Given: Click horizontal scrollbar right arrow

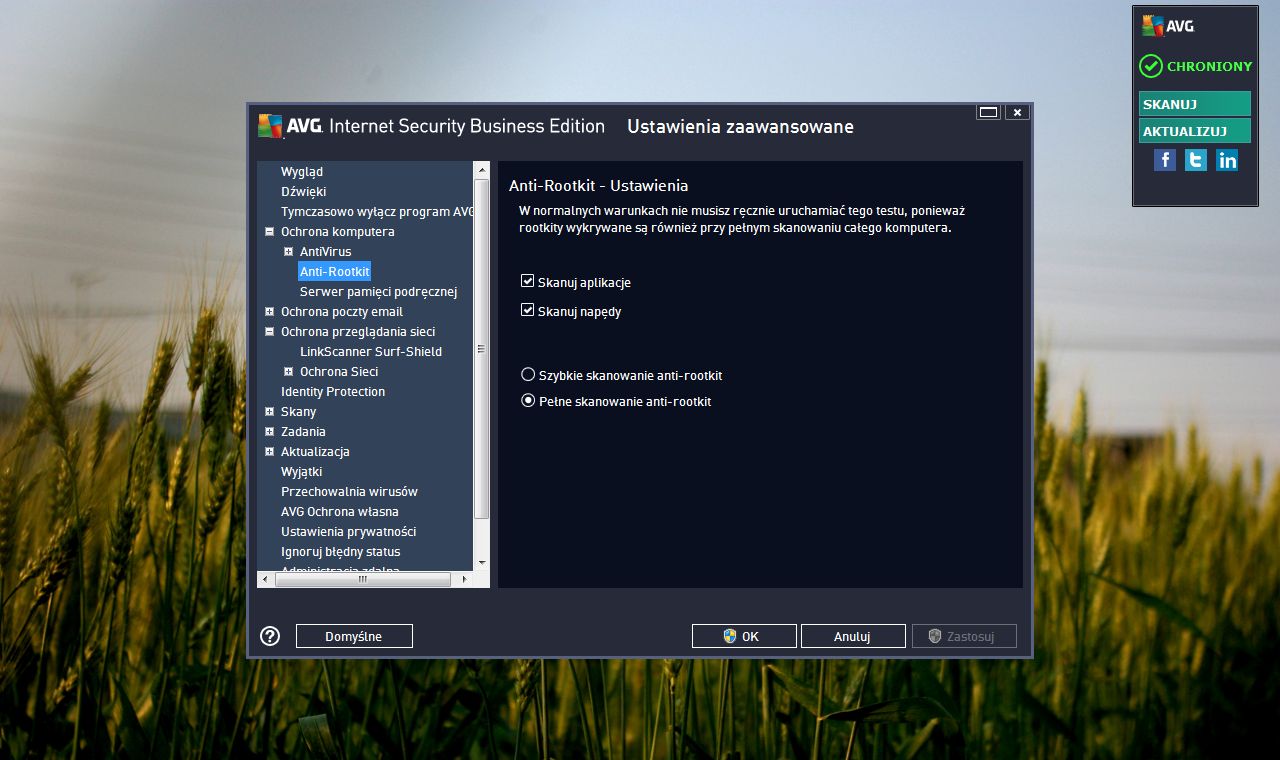Looking at the screenshot, I should click(x=465, y=579).
